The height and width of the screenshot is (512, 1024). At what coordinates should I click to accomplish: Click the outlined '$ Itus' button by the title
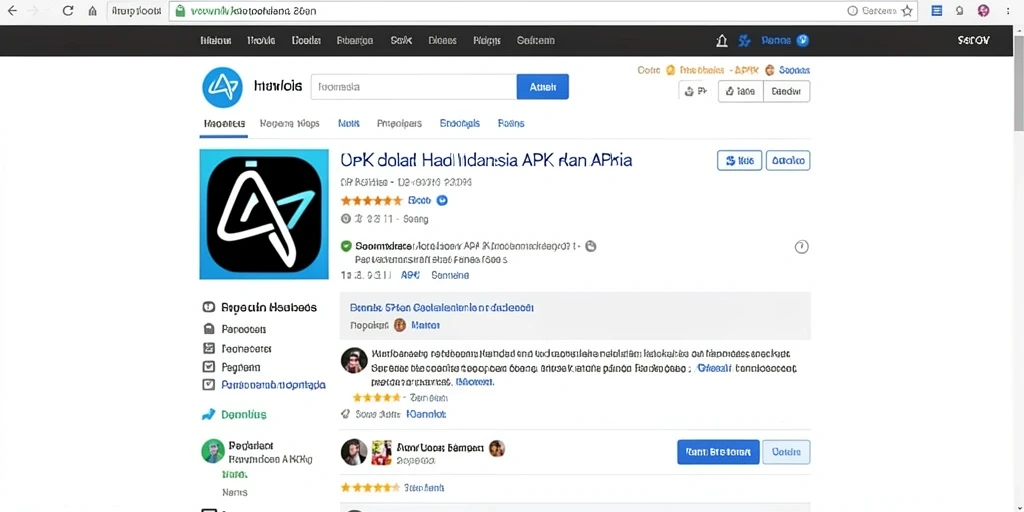[739, 161]
